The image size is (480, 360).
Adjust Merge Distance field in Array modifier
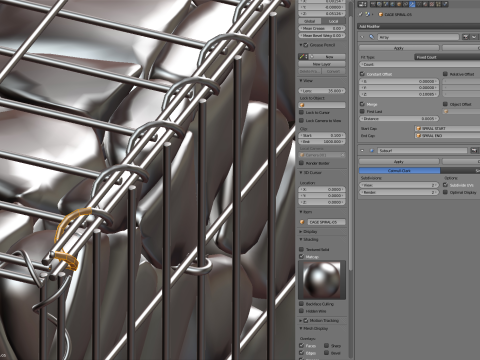pyautogui.click(x=399, y=118)
